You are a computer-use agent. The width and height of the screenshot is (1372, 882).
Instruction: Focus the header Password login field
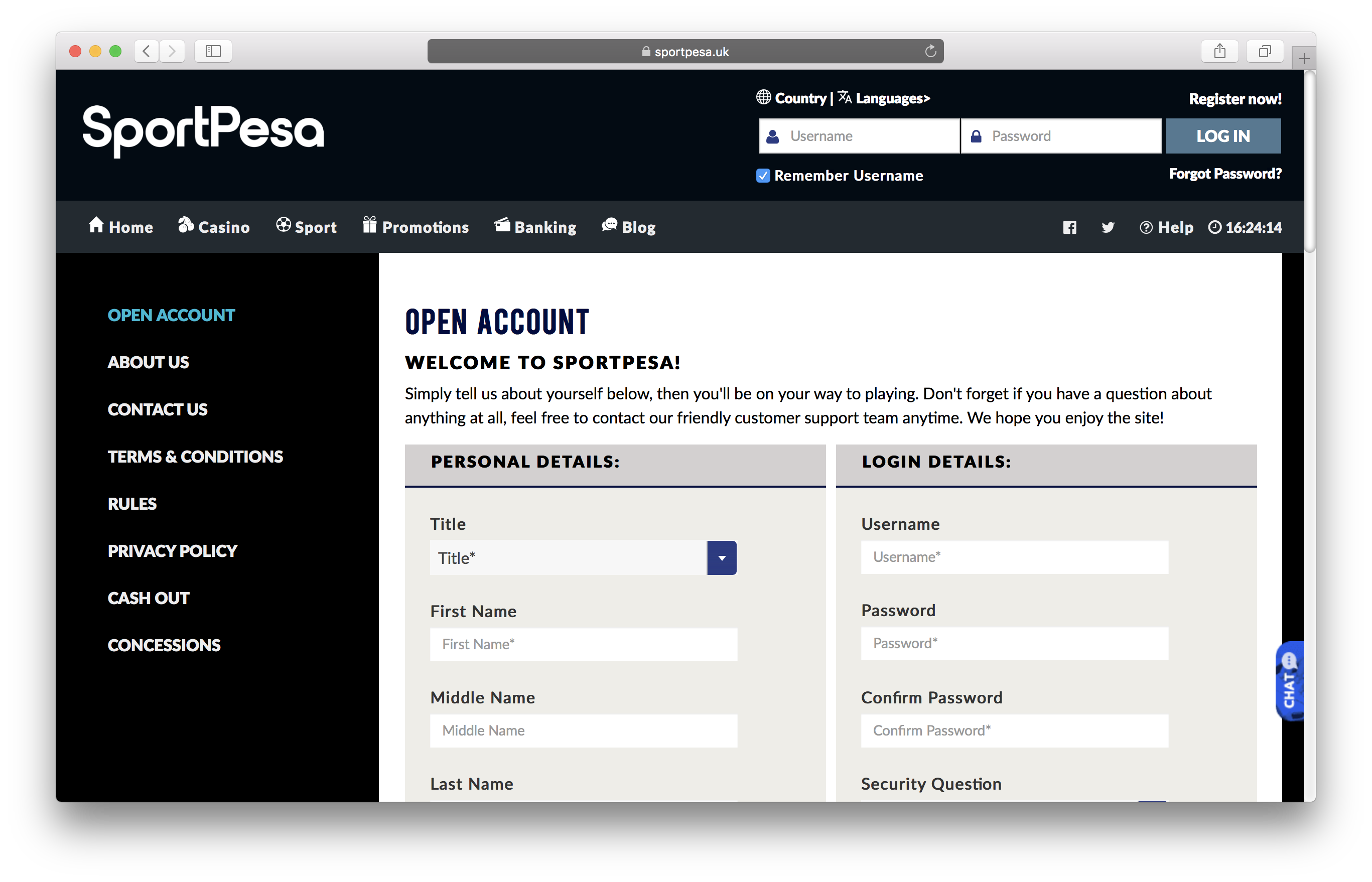click(1061, 136)
